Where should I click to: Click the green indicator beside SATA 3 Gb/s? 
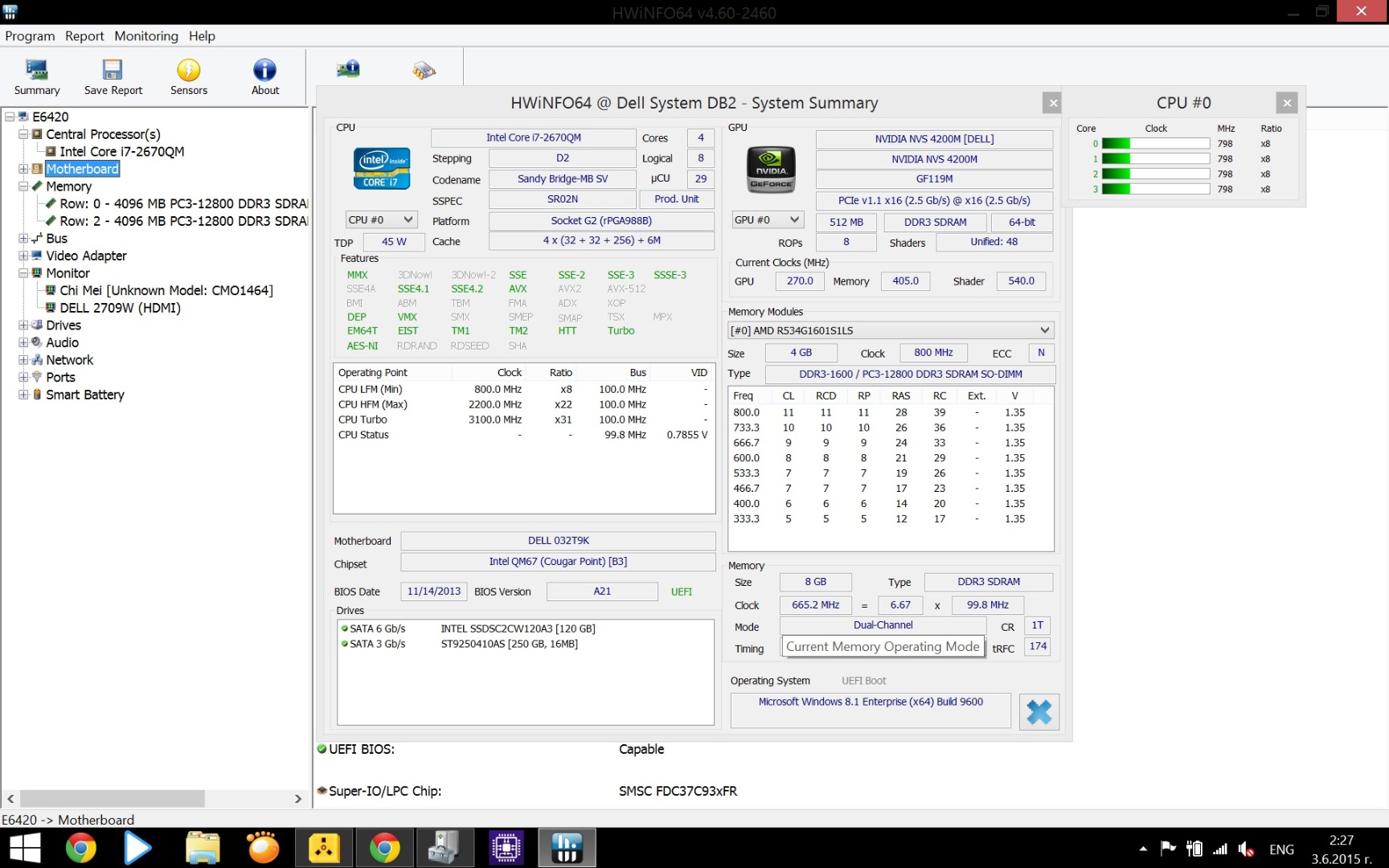tap(345, 644)
